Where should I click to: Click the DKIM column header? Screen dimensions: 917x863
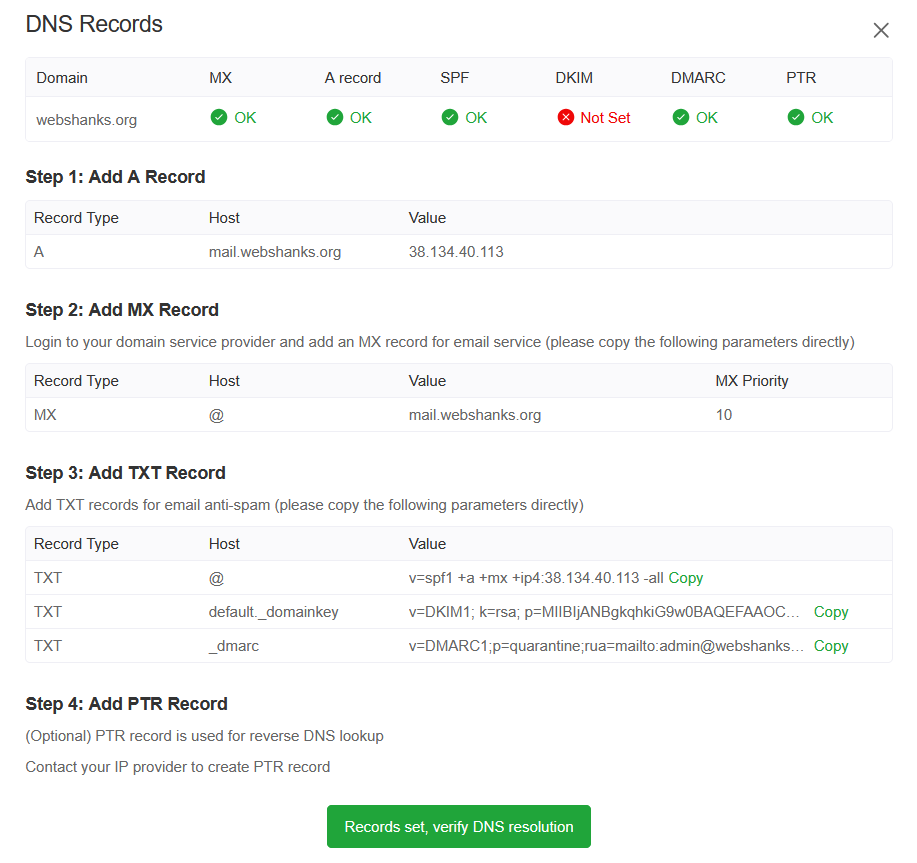[574, 78]
